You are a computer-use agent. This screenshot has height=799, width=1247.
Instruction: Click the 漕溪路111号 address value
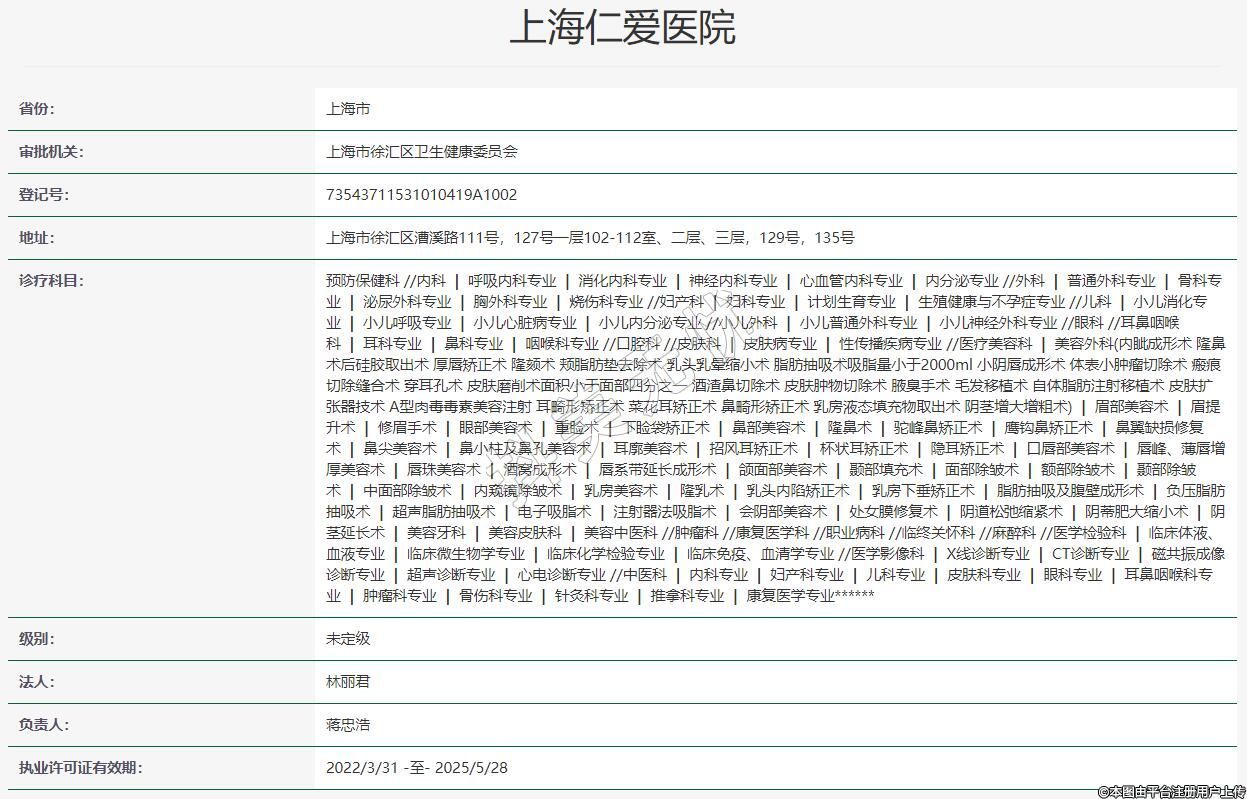click(590, 238)
